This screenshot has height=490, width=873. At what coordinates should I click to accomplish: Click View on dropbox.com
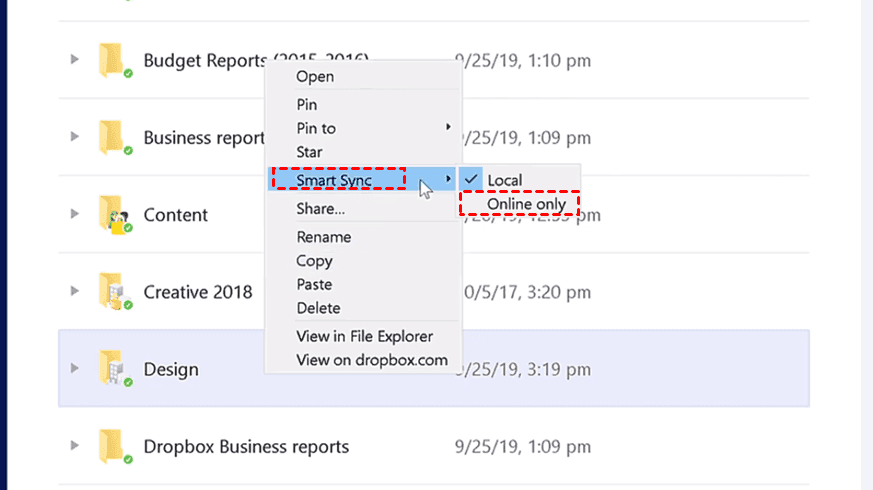[x=372, y=360]
